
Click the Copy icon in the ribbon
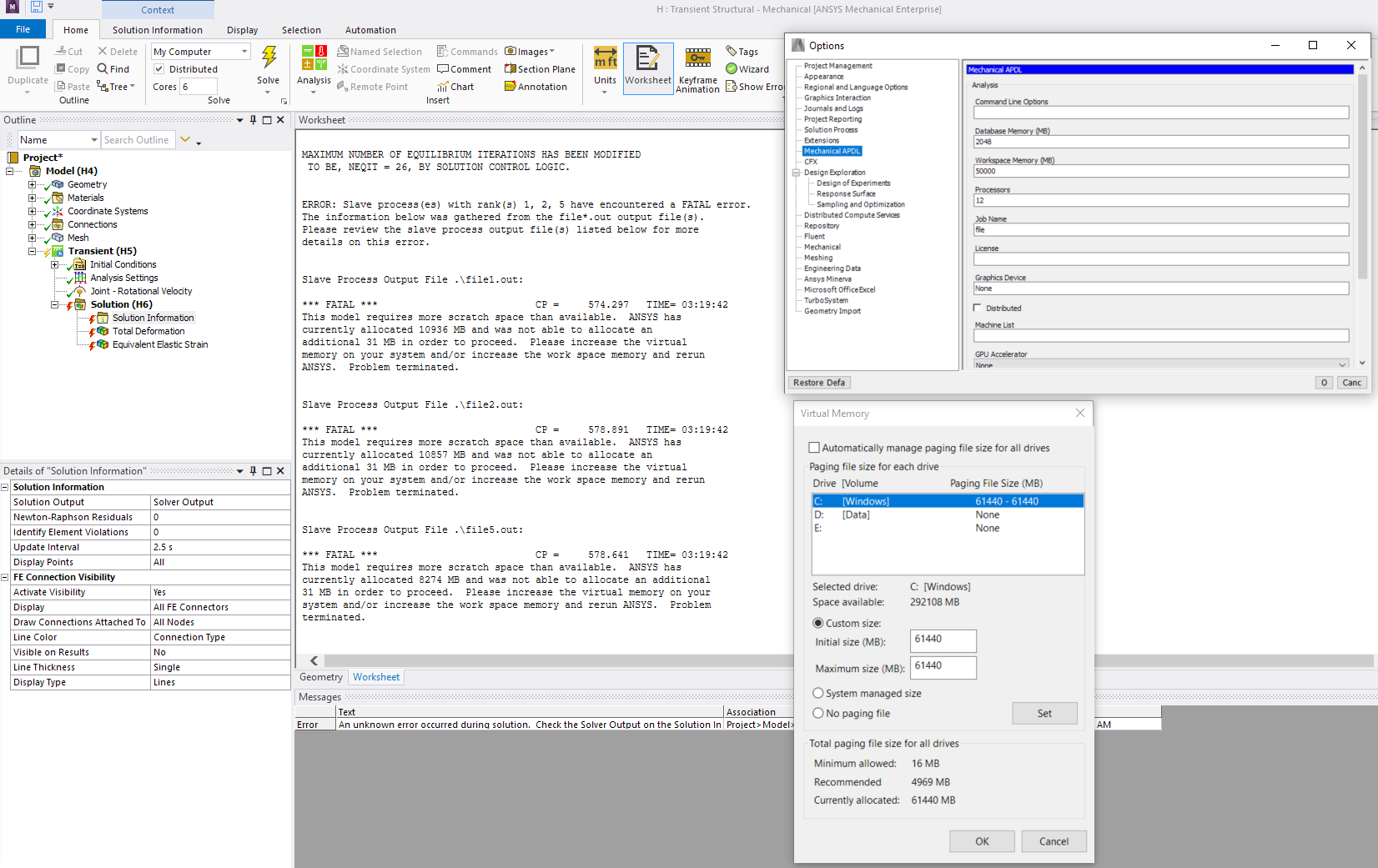point(61,69)
